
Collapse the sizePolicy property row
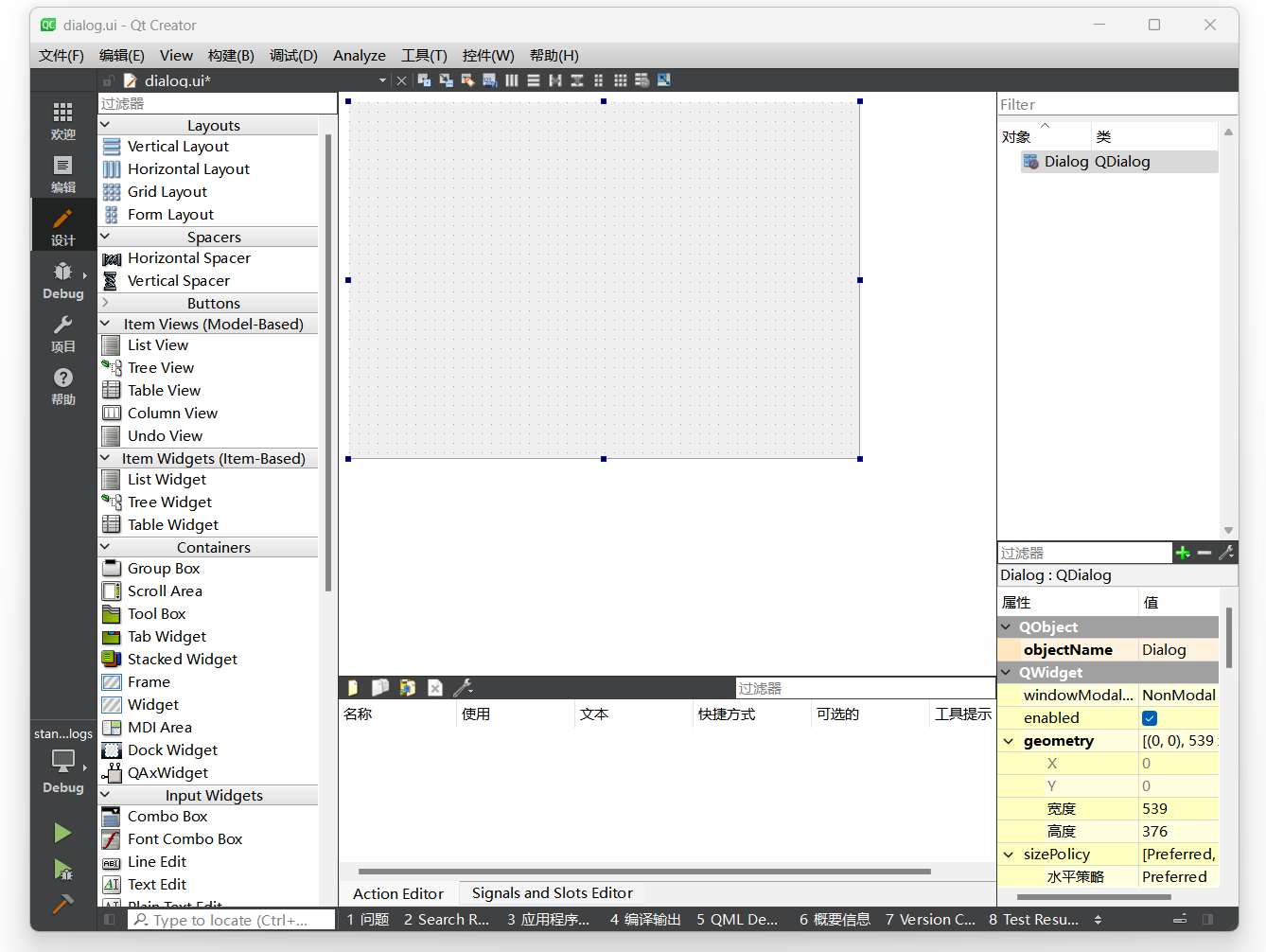pos(1009,855)
